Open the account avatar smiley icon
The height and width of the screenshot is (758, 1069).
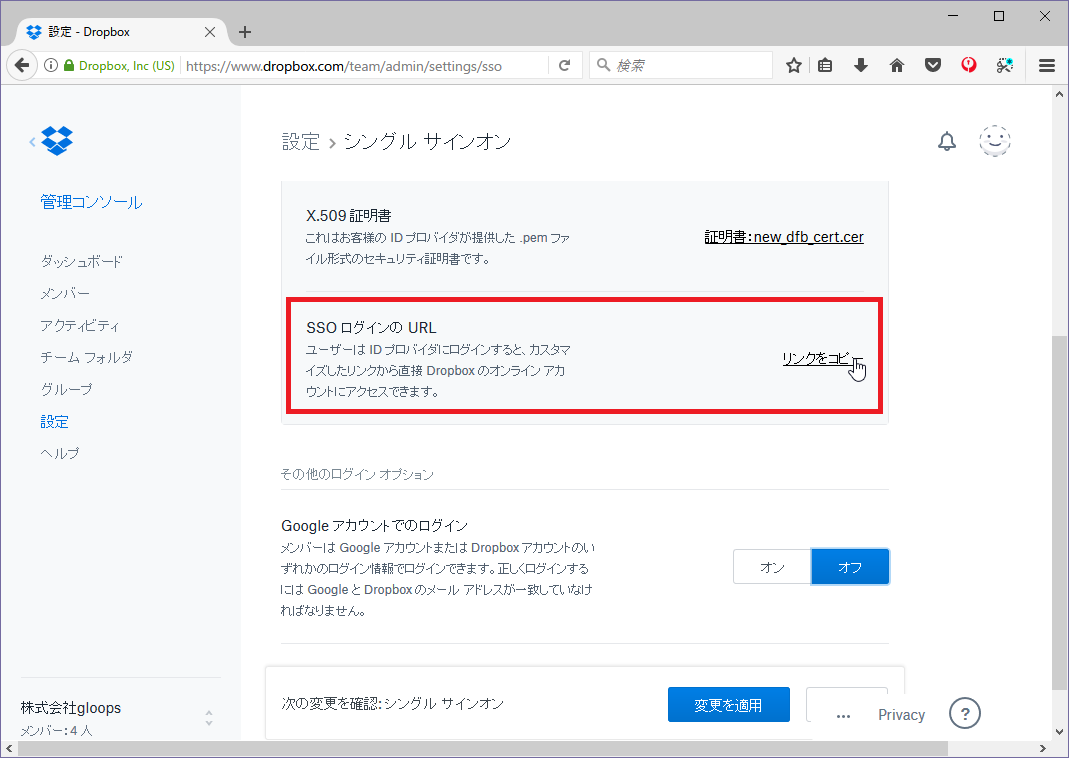(x=995, y=141)
